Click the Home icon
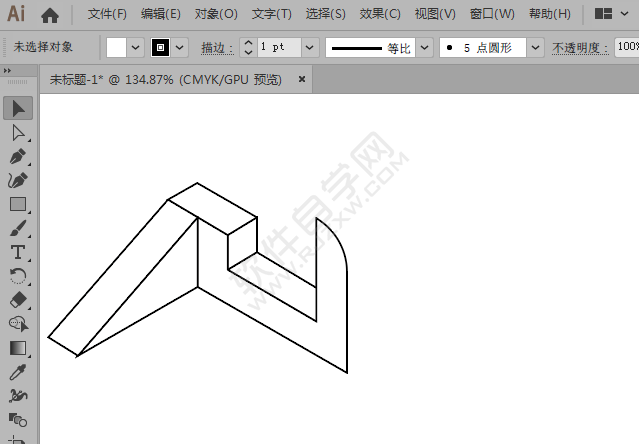Screen dimensions: 639x444 click(x=50, y=15)
